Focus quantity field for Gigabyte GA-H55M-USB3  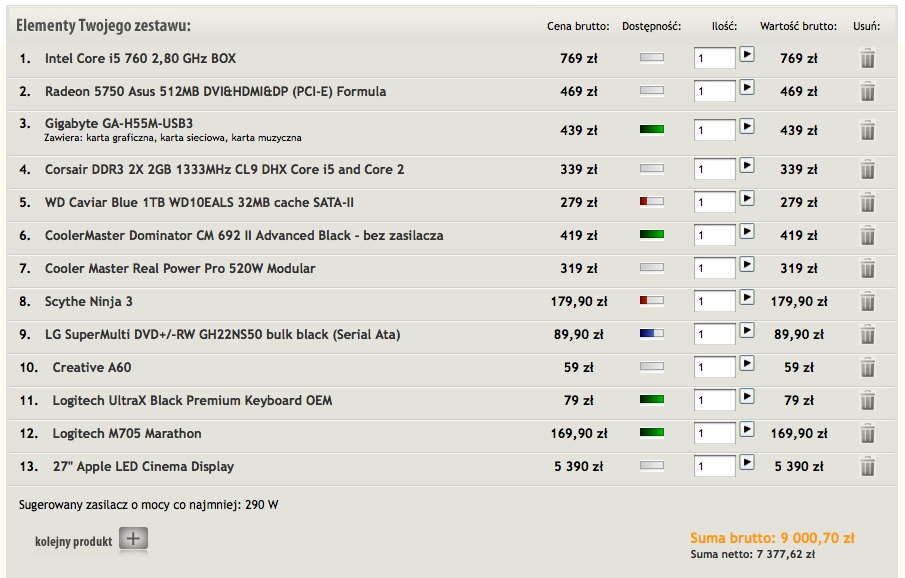(x=715, y=130)
